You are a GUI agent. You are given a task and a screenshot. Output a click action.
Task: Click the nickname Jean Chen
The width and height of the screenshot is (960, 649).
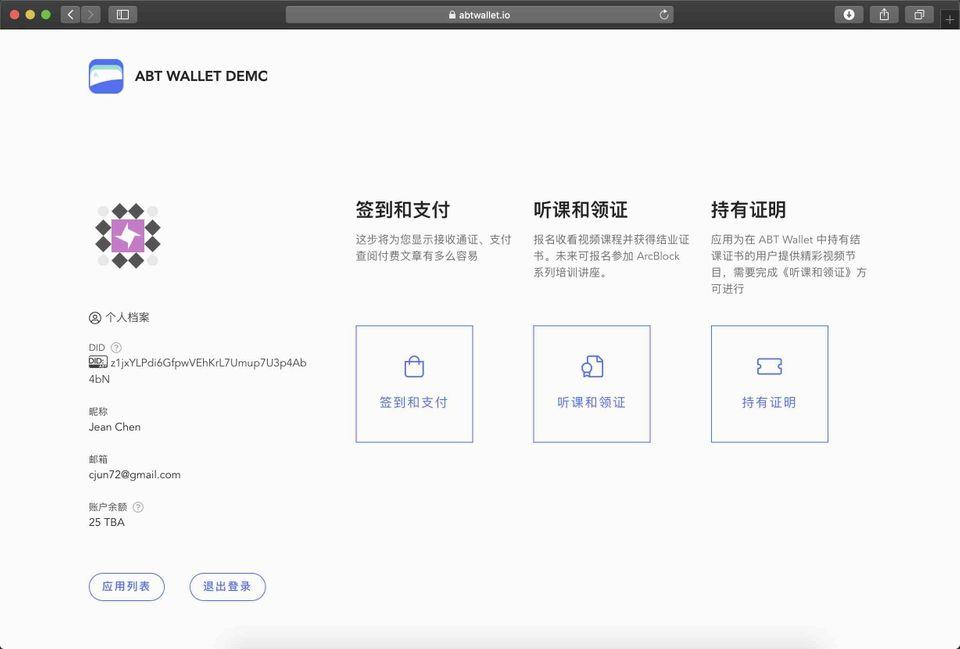[114, 427]
